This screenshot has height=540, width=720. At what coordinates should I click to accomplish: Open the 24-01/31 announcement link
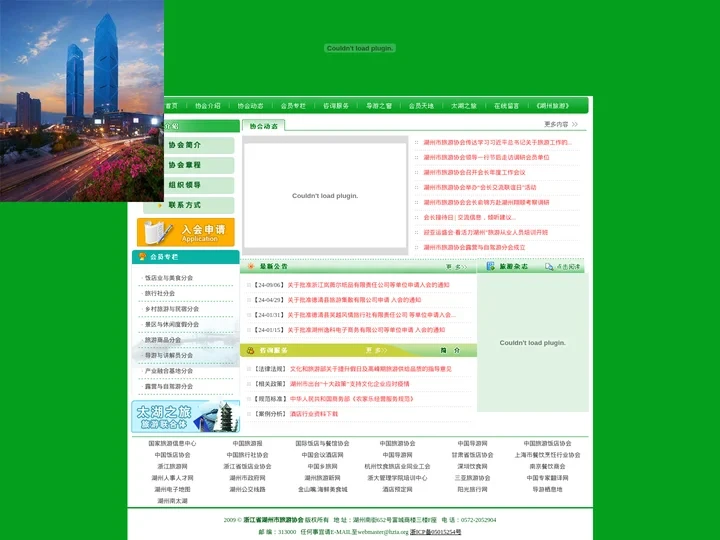(x=371, y=315)
